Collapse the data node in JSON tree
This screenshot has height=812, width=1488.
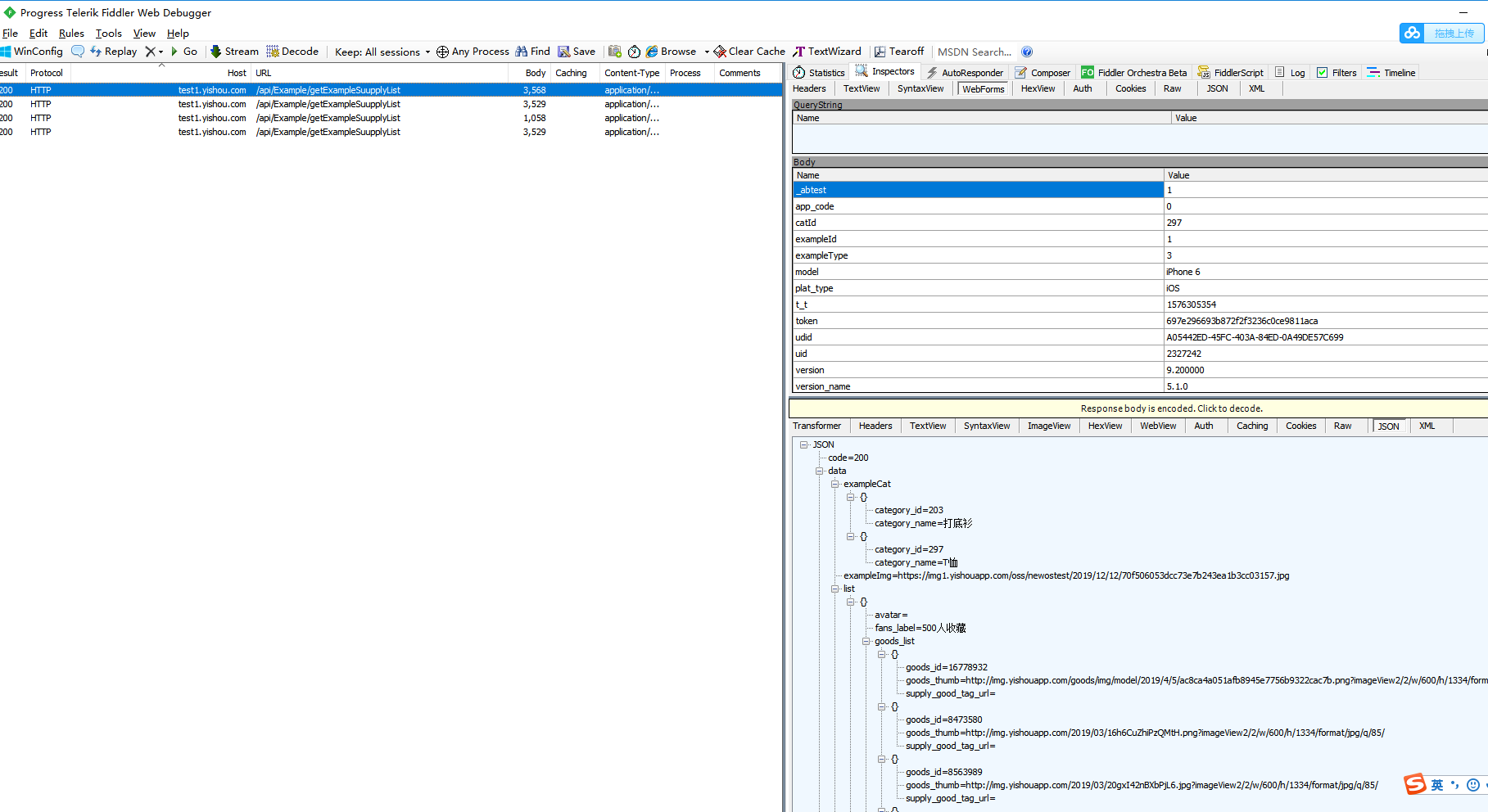tap(820, 471)
